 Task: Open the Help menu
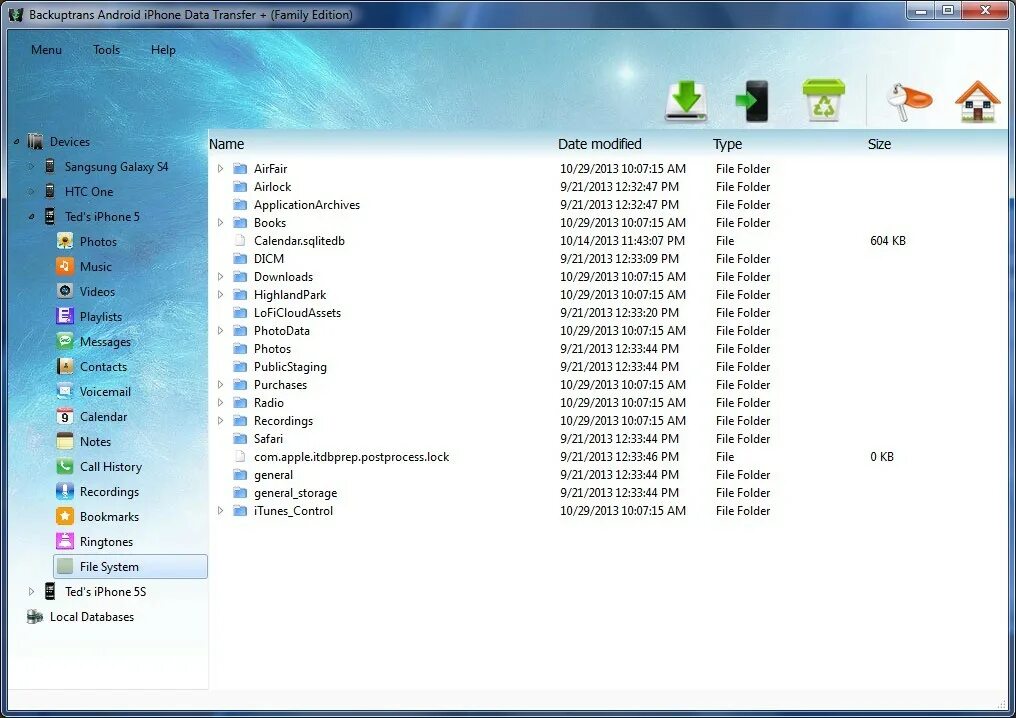point(163,50)
